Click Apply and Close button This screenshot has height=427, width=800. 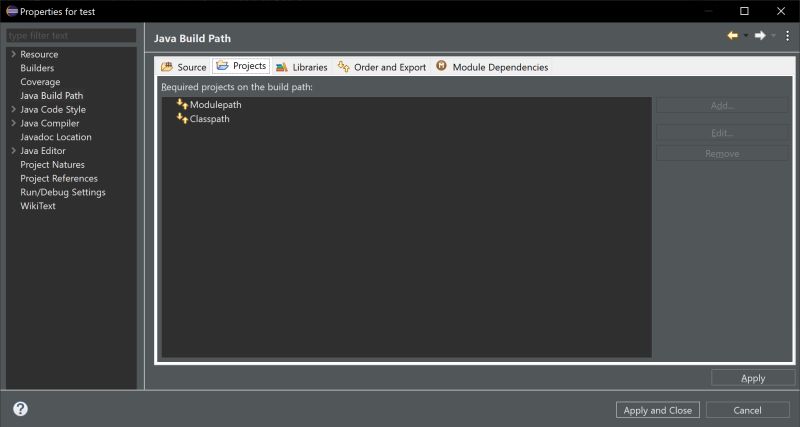point(658,410)
